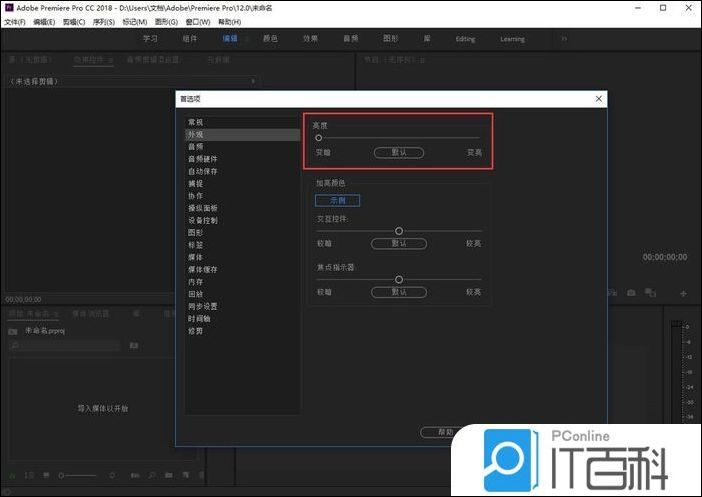Image resolution: width=702 pixels, height=497 pixels.
Task: Select 媒体缓存 in preferences list
Action: click(x=203, y=270)
